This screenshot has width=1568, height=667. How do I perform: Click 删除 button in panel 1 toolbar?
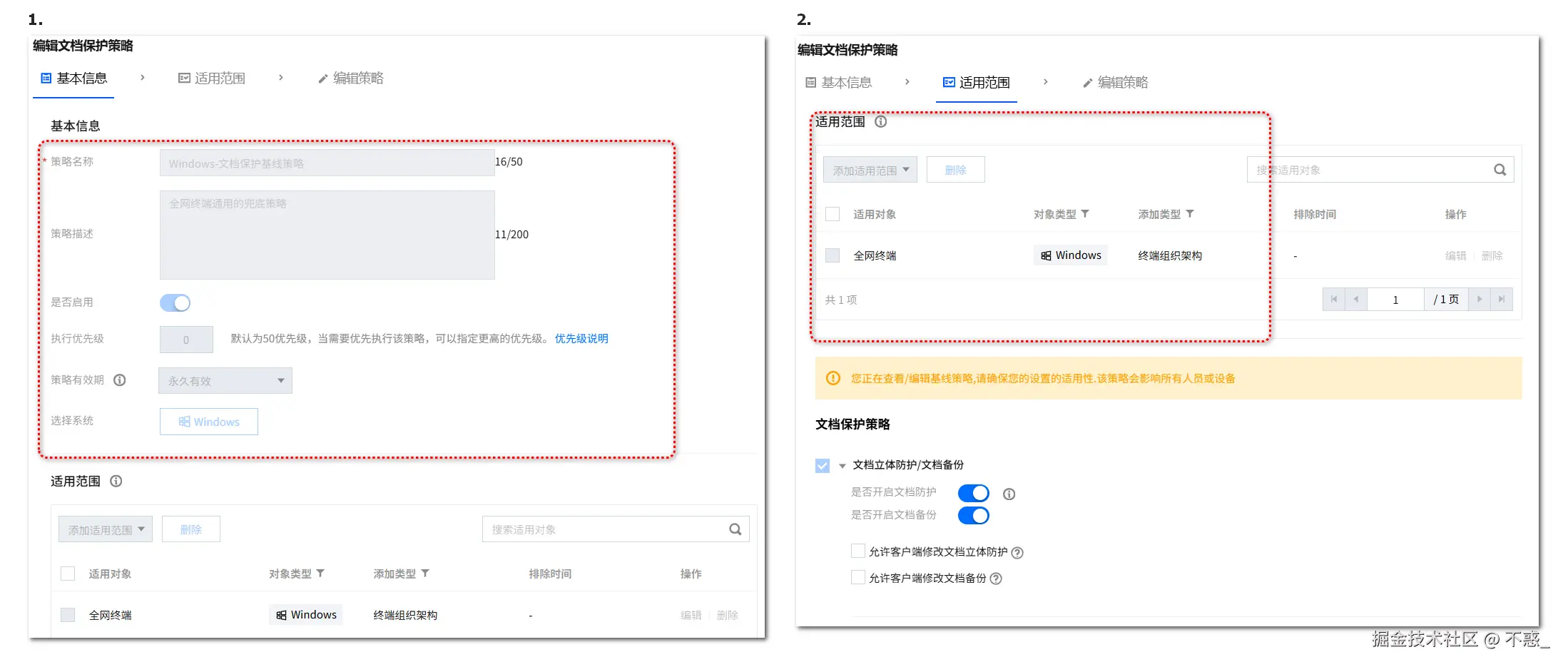[191, 529]
